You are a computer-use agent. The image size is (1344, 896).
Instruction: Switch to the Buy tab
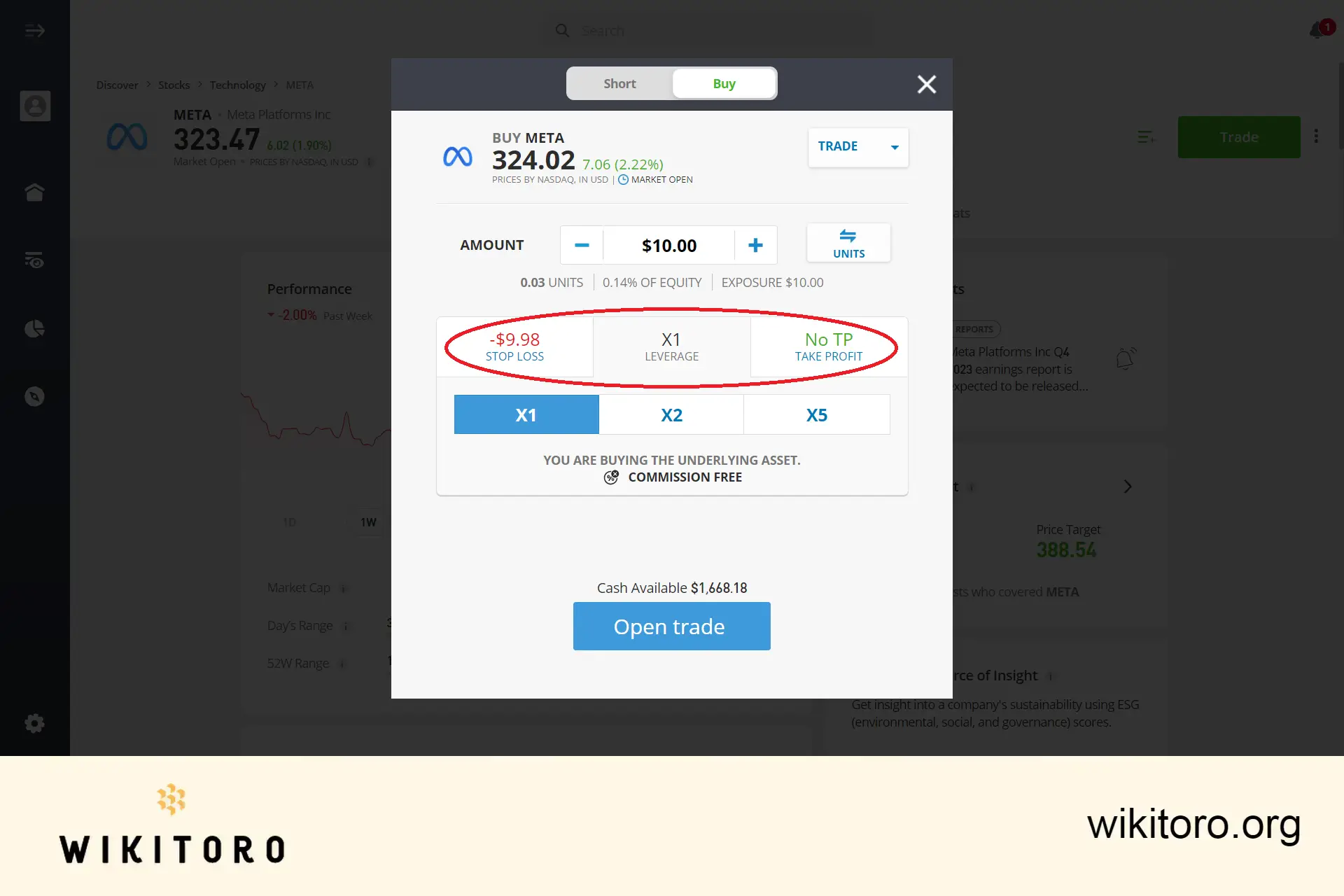click(x=724, y=83)
